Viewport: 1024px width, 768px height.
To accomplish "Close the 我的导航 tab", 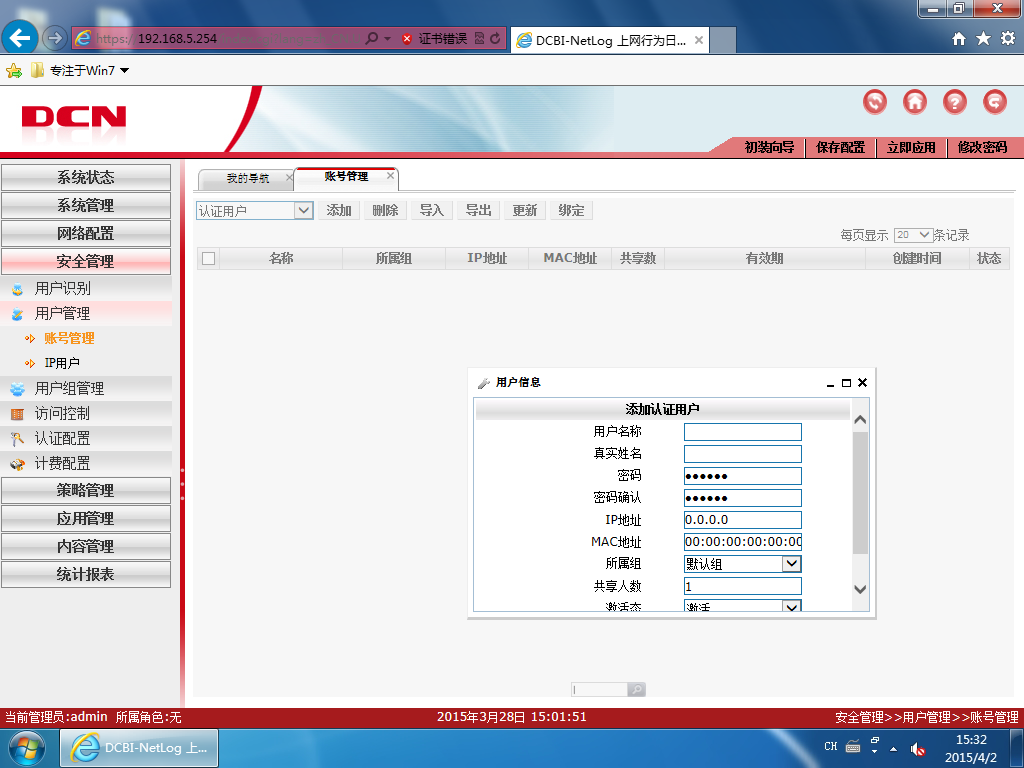I will [289, 178].
